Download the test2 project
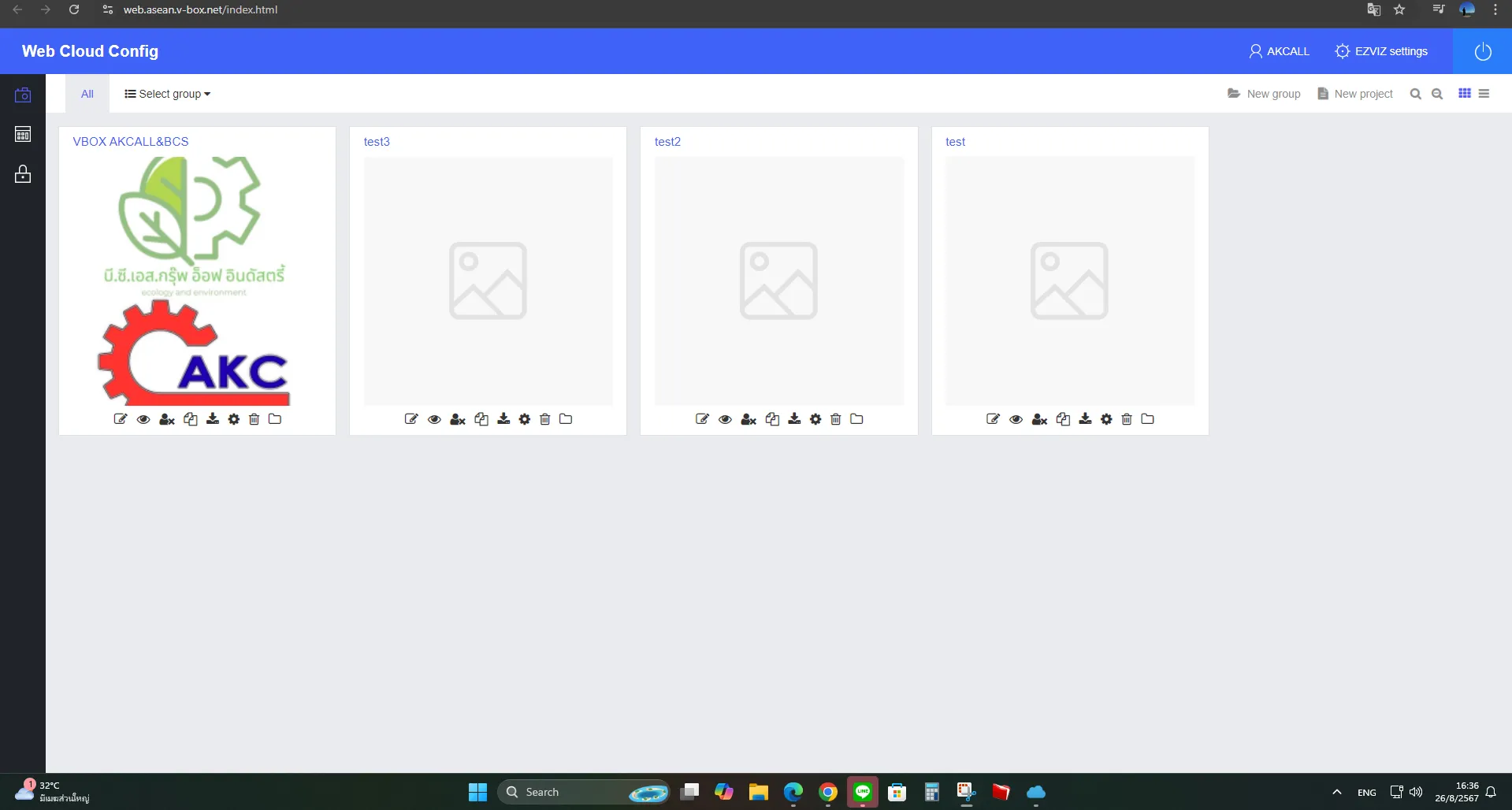 (x=794, y=419)
